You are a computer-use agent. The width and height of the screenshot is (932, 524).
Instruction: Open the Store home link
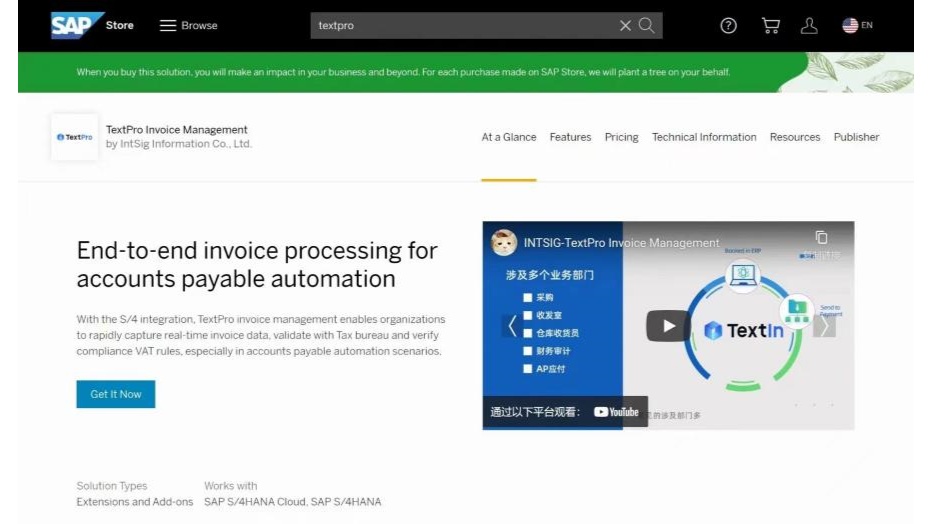point(119,26)
